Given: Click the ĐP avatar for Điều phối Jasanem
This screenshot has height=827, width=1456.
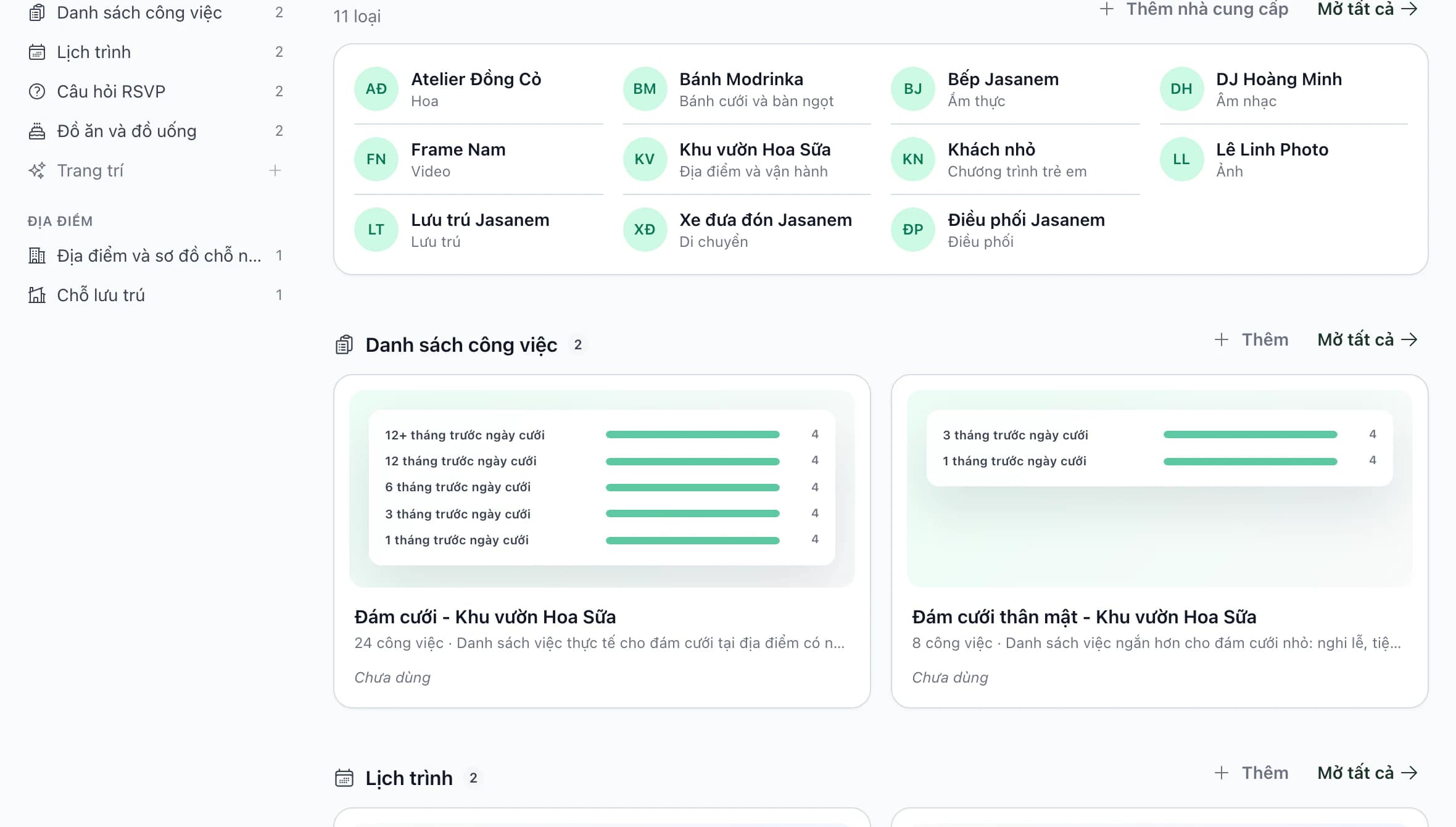Looking at the screenshot, I should (913, 230).
